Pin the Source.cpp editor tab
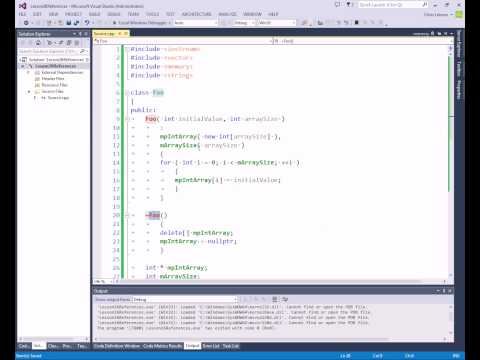This screenshot has width=480, height=360. click(120, 34)
